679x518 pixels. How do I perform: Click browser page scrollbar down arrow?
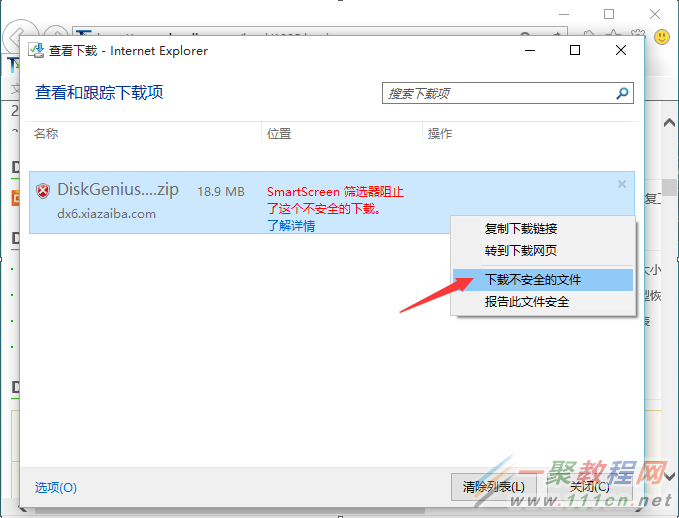(669, 477)
